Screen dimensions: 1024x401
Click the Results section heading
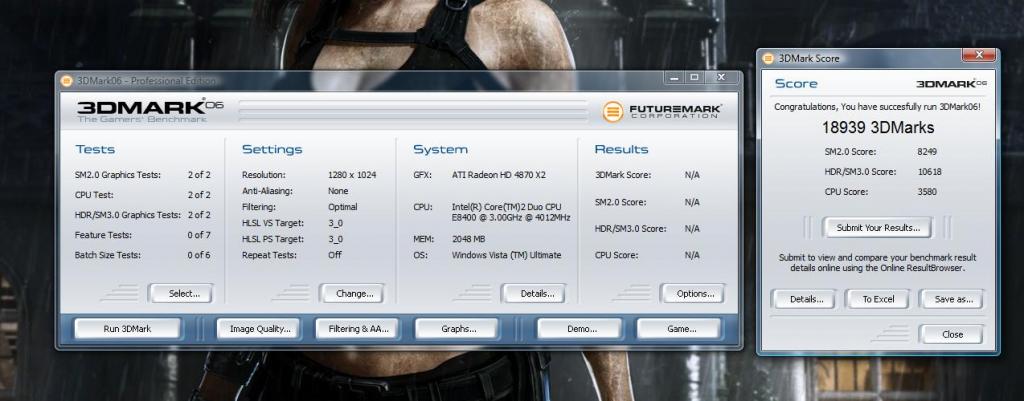click(621, 150)
